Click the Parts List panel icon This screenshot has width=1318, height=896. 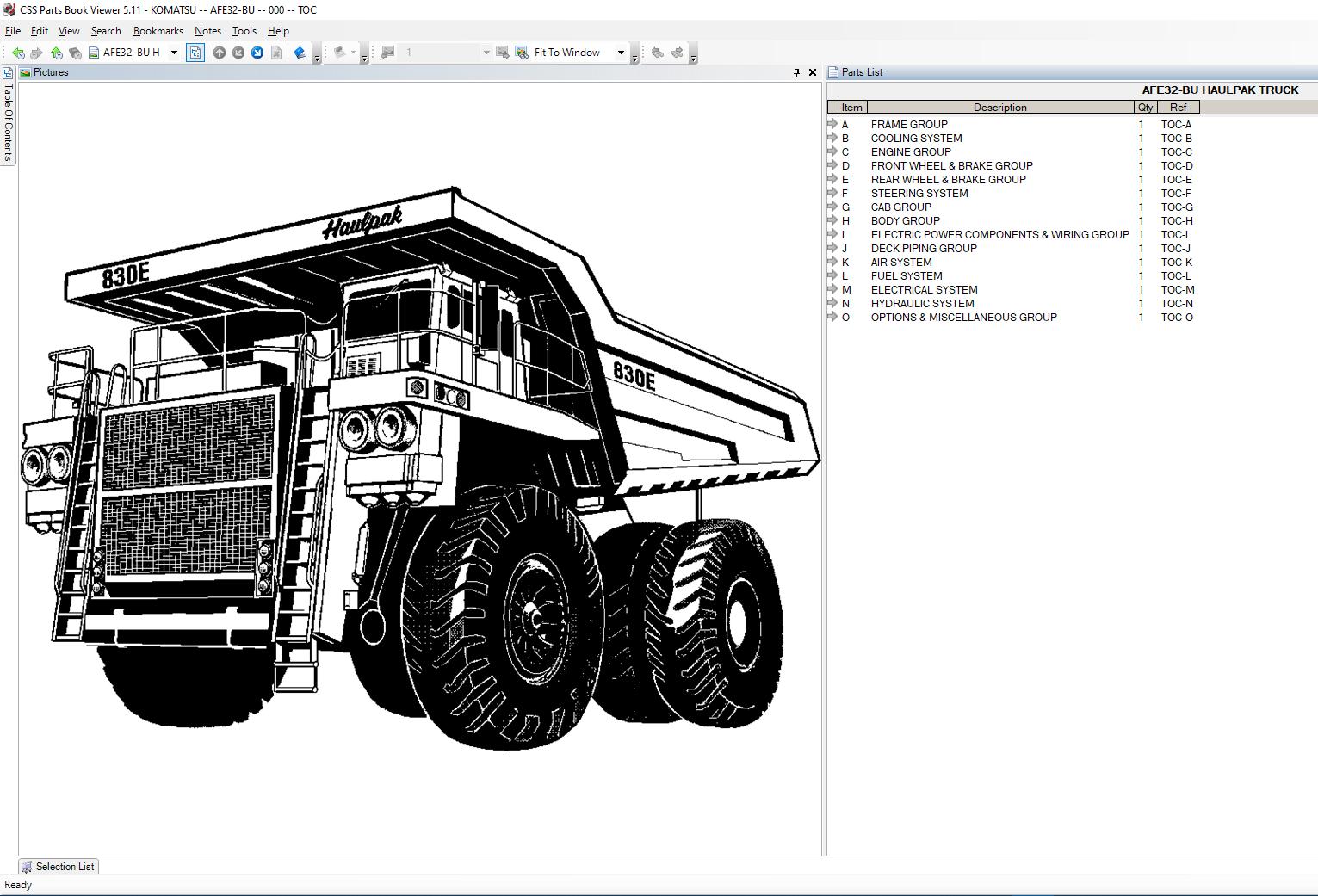(832, 72)
